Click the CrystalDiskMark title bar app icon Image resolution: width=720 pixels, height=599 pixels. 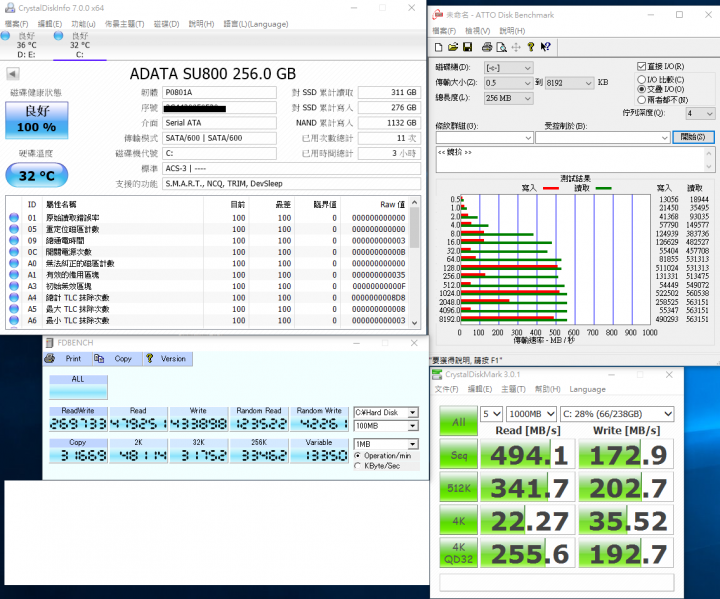click(437, 374)
